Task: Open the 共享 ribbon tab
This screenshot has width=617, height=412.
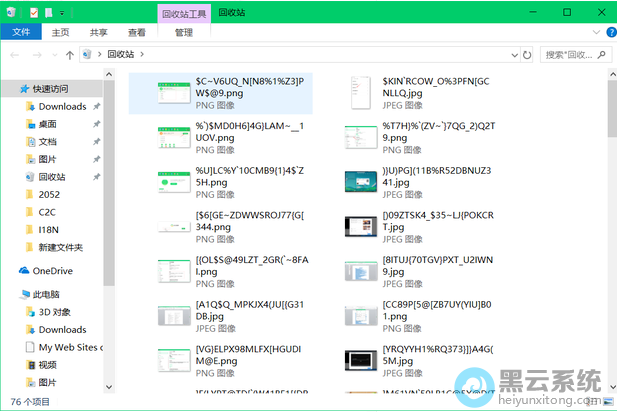Action: tap(98, 32)
